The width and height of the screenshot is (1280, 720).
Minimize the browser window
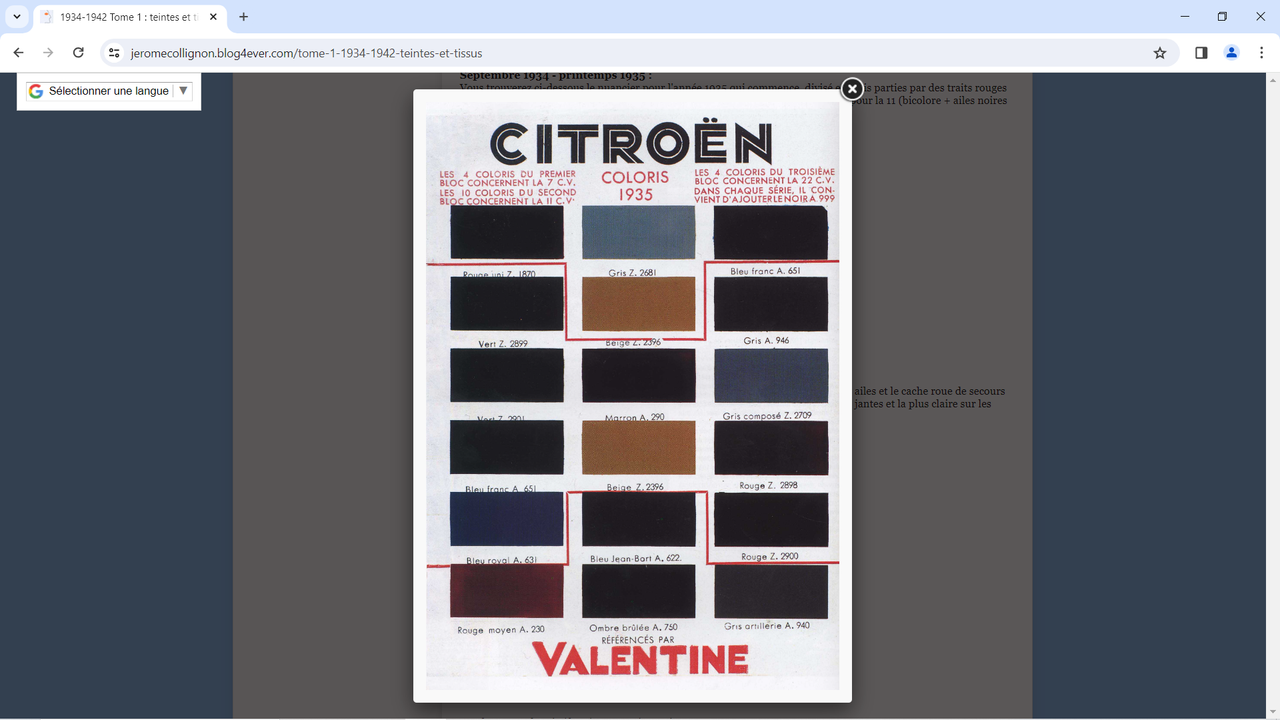click(1185, 17)
